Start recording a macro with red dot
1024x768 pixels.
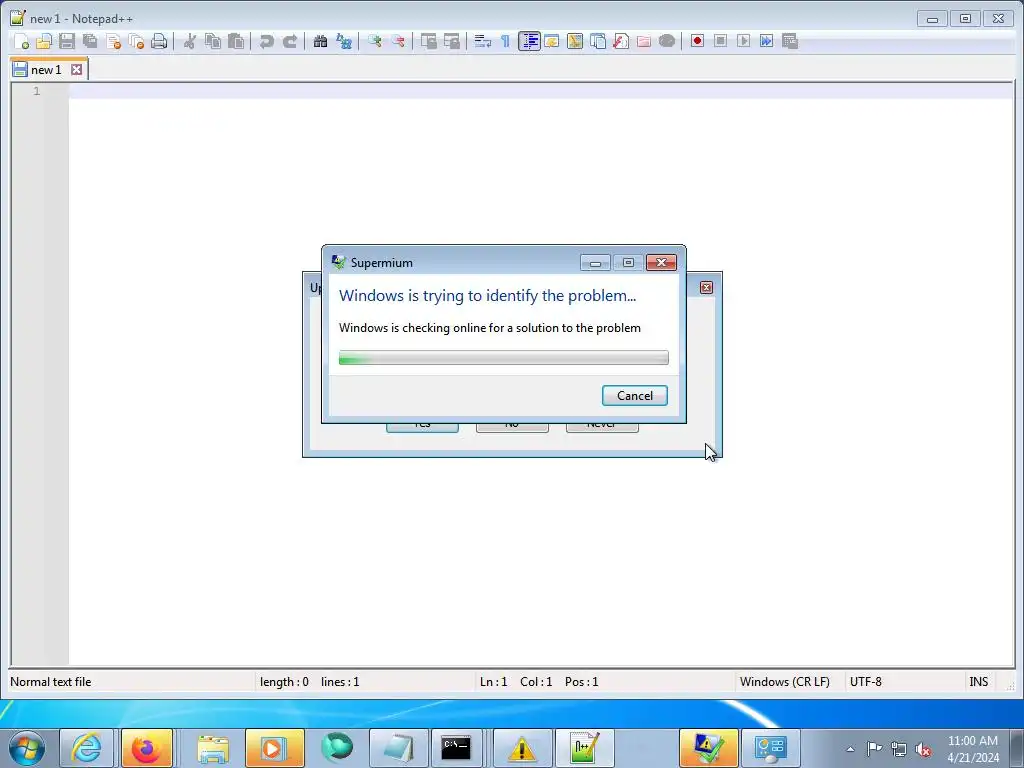pyautogui.click(x=697, y=41)
